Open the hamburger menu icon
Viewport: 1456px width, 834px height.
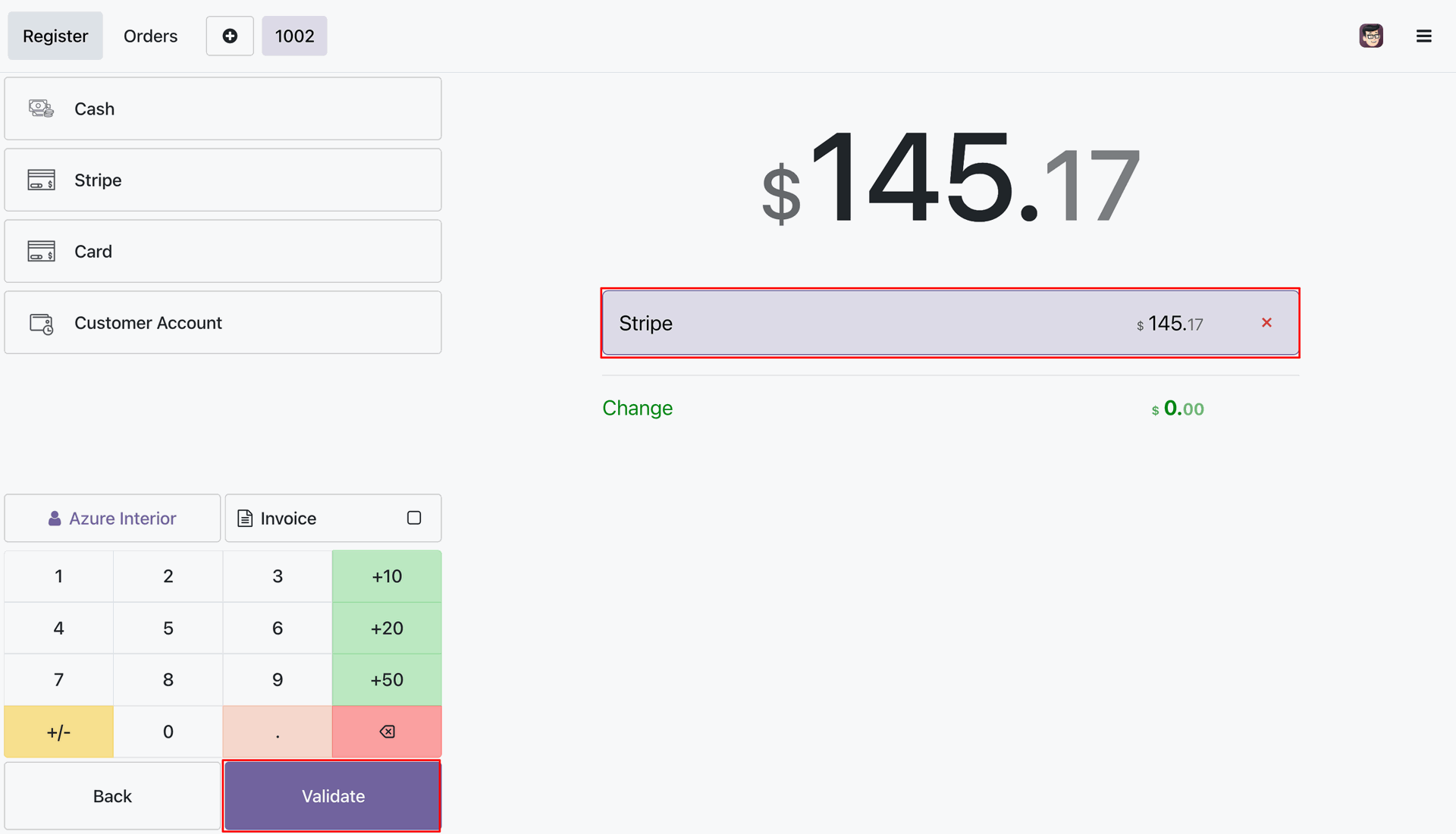(x=1423, y=36)
